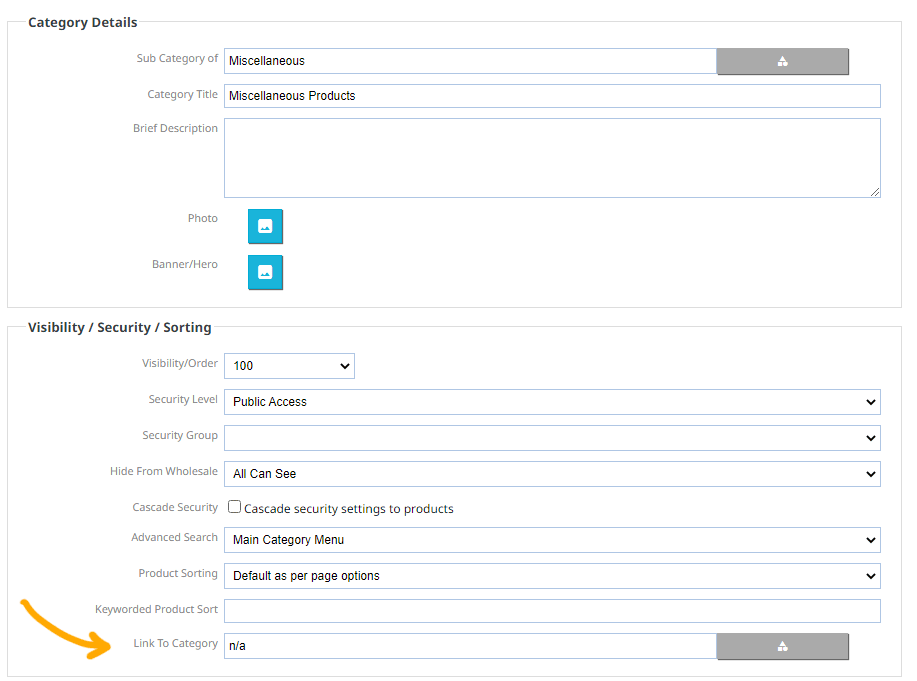Open the Security Level Public Access dropdown
Screen dimensions: 917x681
(552, 402)
